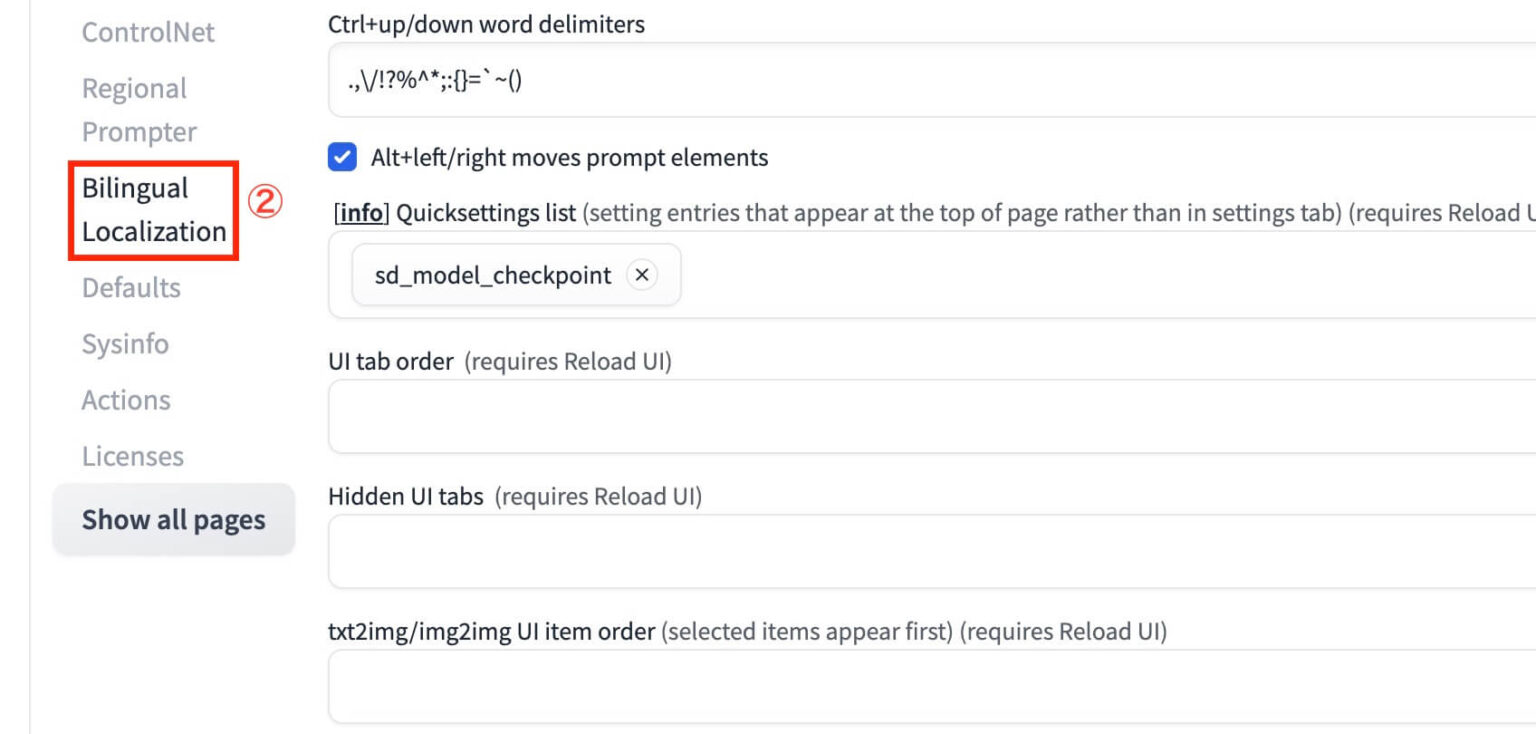
Task: Disable Alt+left/right moves prompt elements checkbox
Action: 343,157
